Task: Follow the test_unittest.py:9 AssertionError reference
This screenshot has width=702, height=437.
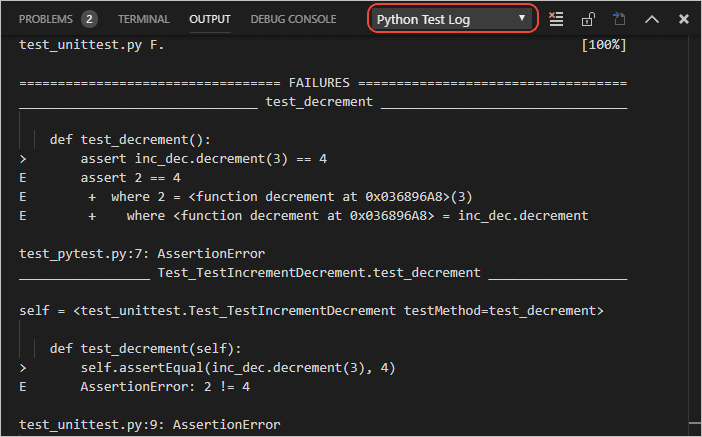Action: click(x=149, y=425)
